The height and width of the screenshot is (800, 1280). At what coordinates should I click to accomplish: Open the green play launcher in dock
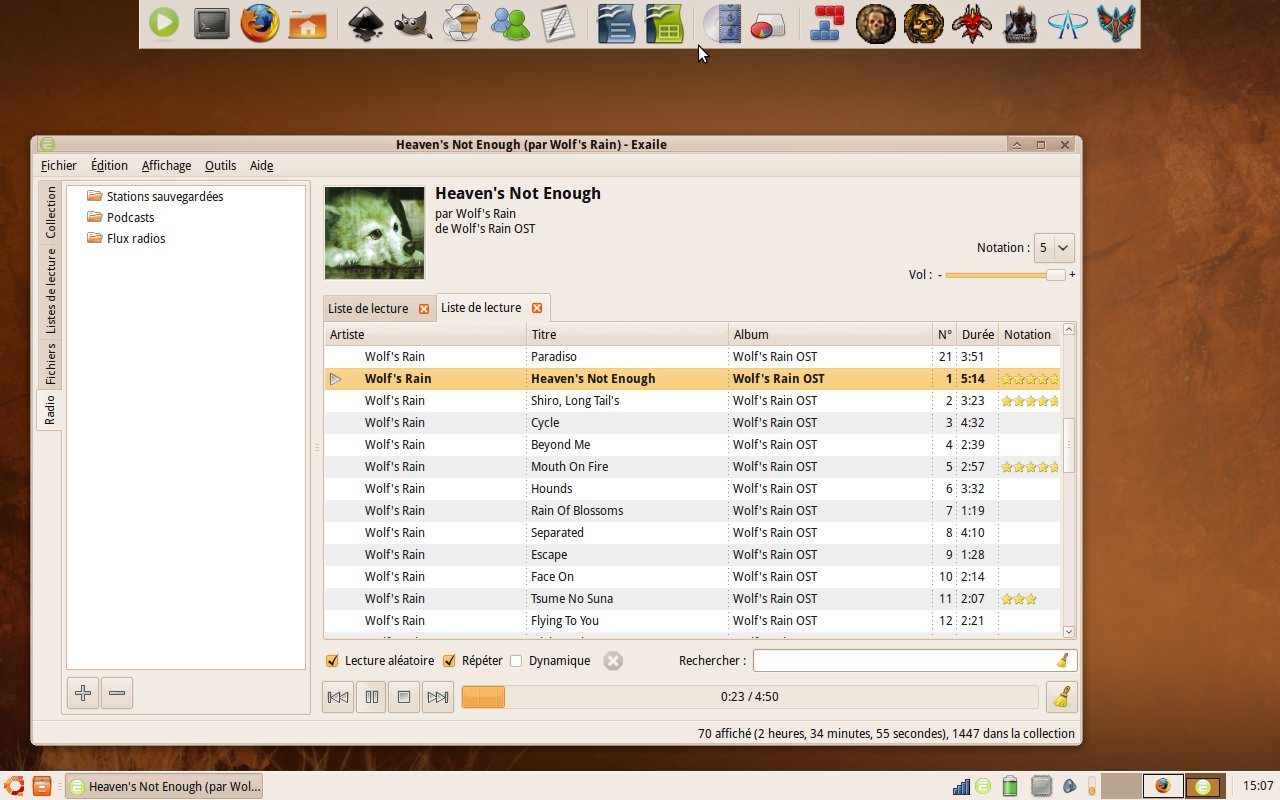point(164,23)
